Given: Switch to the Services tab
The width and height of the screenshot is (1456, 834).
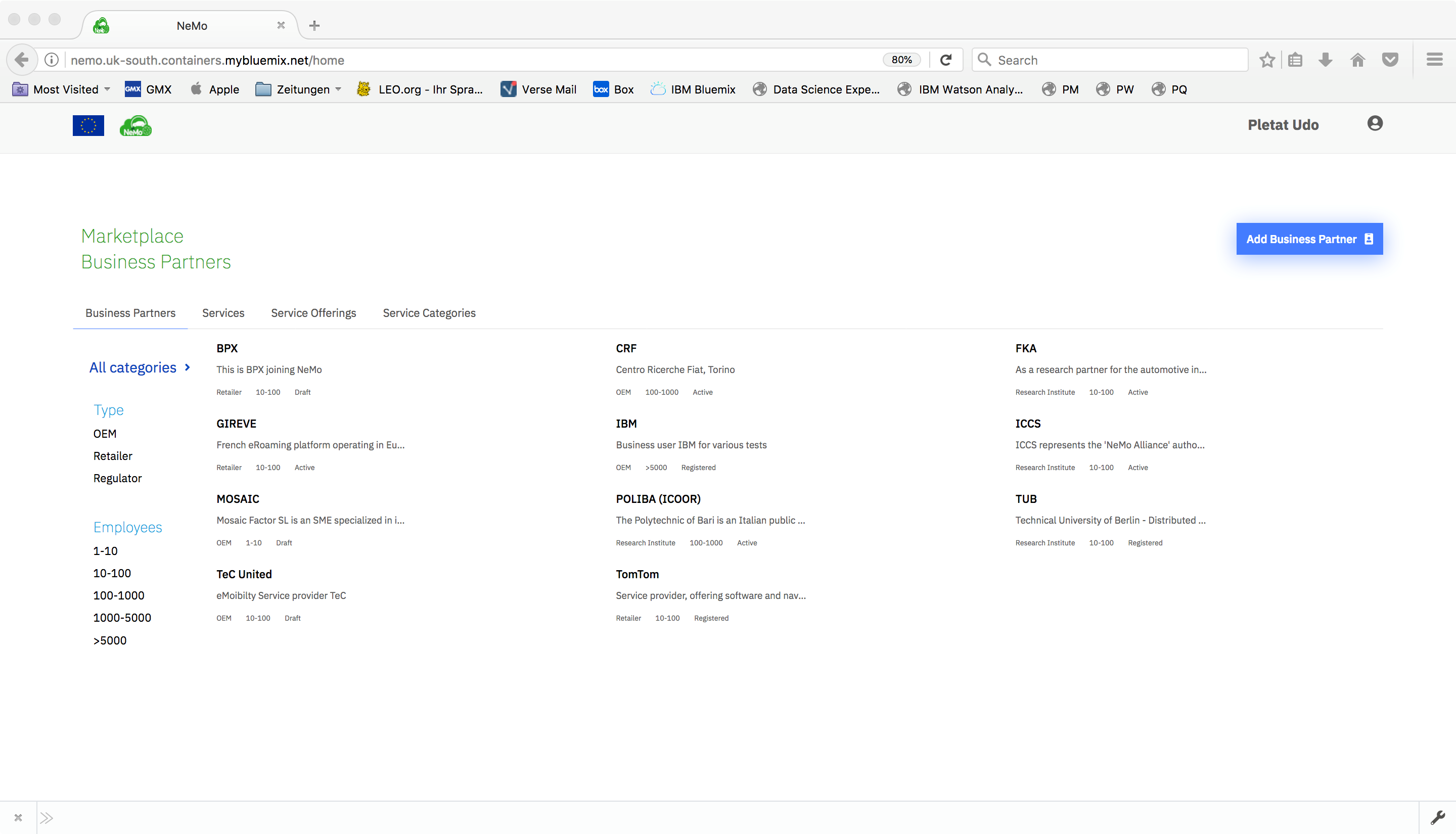Looking at the screenshot, I should click(x=223, y=313).
